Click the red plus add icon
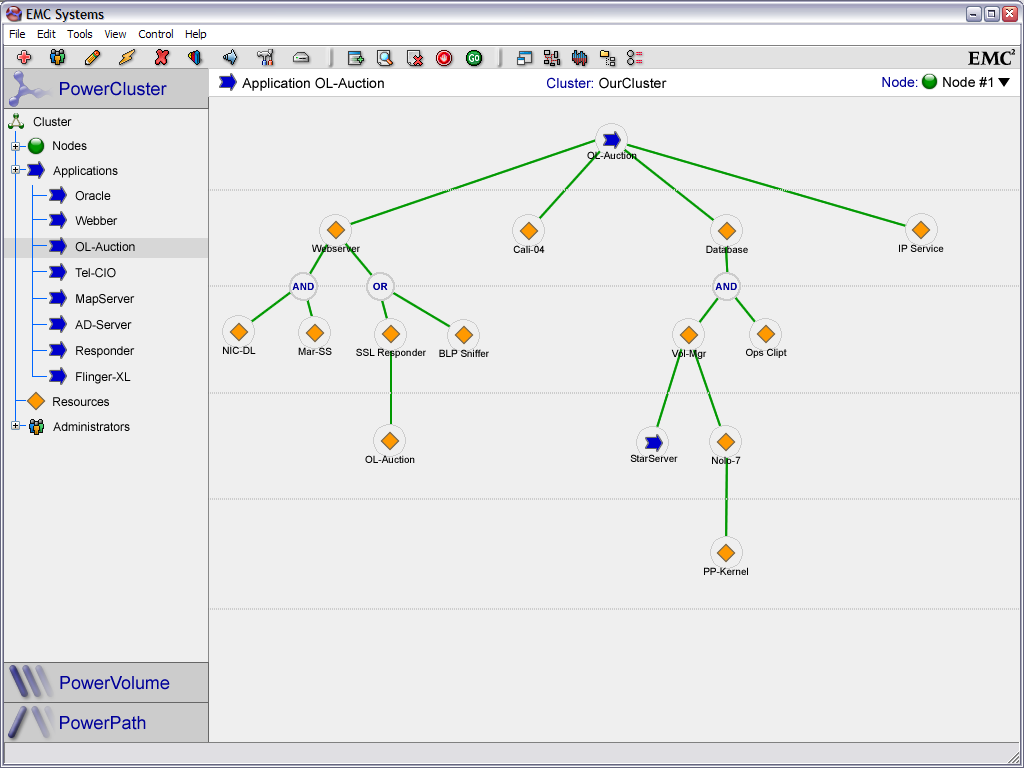This screenshot has height=768, width=1024. coord(24,58)
